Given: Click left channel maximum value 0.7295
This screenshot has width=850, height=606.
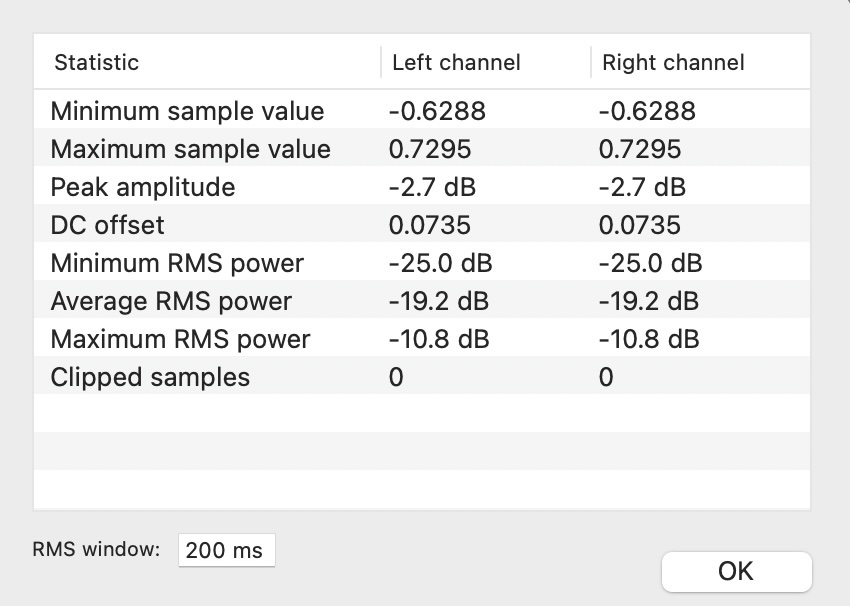Looking at the screenshot, I should 430,149.
